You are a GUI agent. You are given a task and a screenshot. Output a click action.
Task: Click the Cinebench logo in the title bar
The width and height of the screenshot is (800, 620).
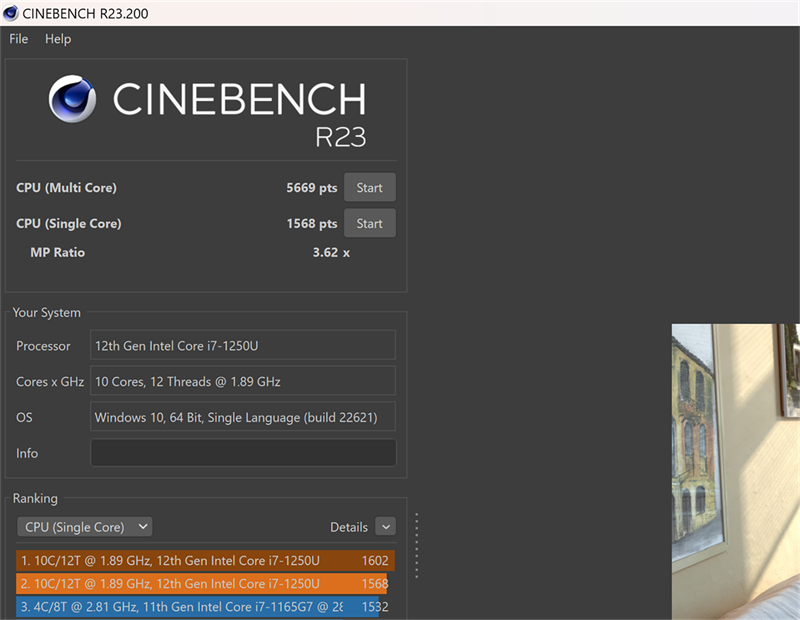pyautogui.click(x=12, y=13)
